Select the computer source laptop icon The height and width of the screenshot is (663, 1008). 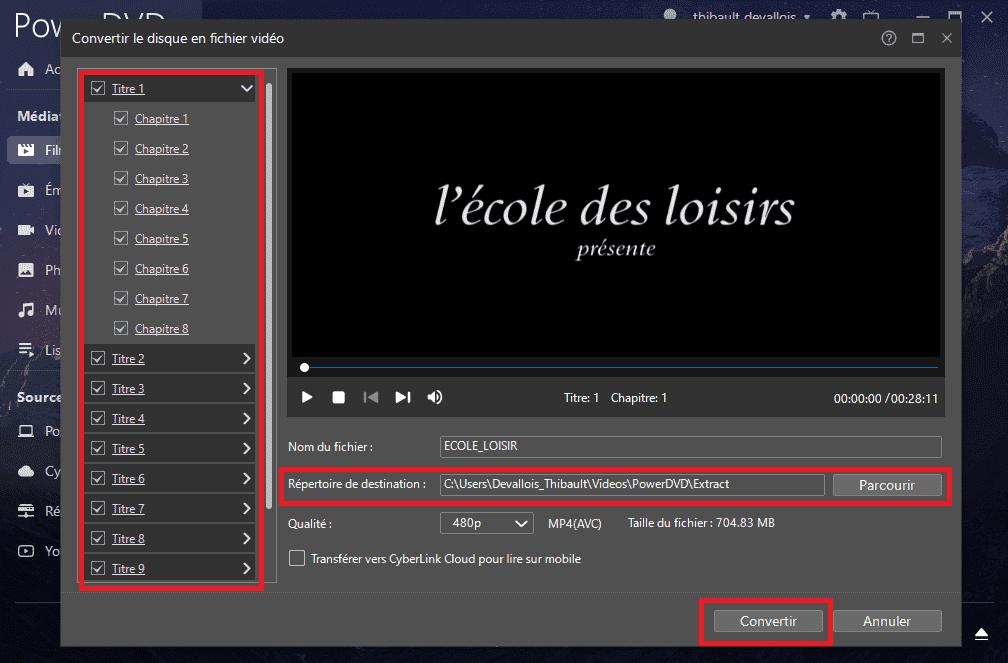(26, 431)
